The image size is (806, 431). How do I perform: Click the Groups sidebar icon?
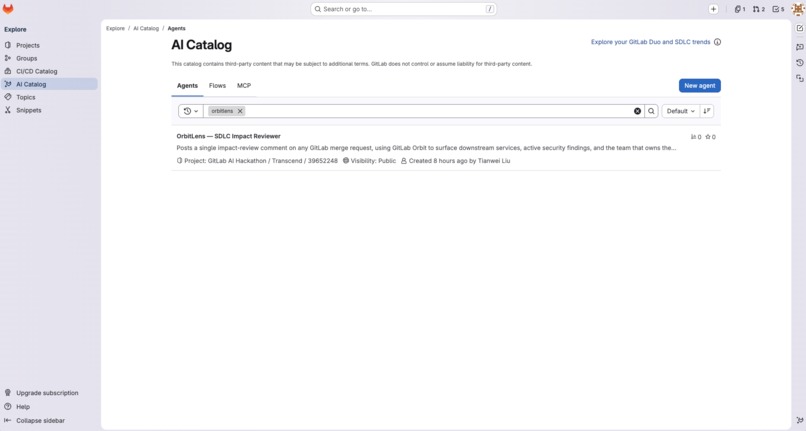point(8,58)
